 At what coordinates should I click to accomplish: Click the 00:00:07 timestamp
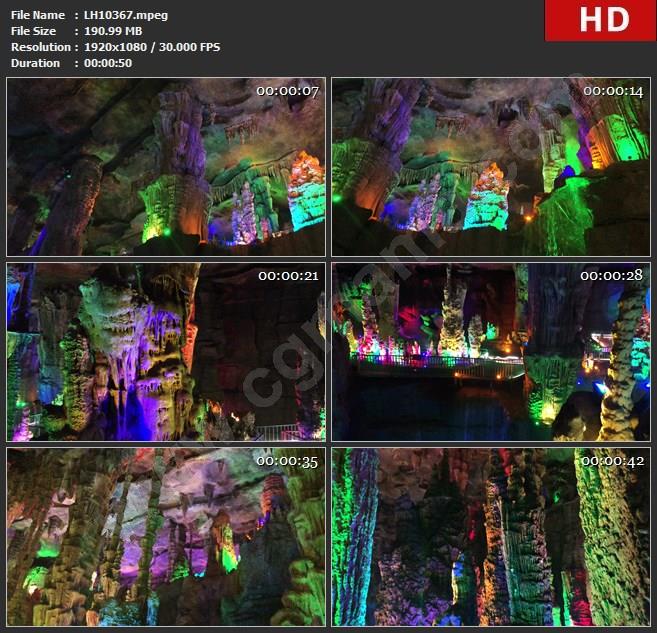pos(287,91)
